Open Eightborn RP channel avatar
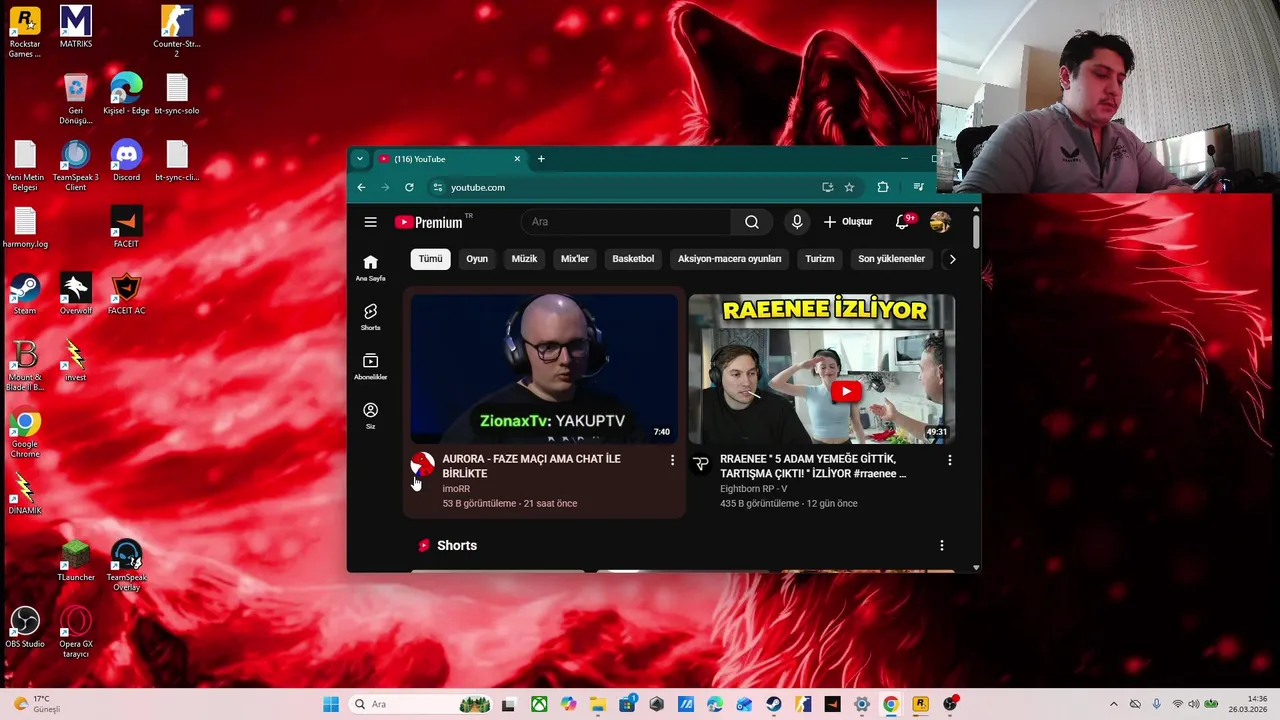The image size is (1280, 720). click(x=701, y=464)
